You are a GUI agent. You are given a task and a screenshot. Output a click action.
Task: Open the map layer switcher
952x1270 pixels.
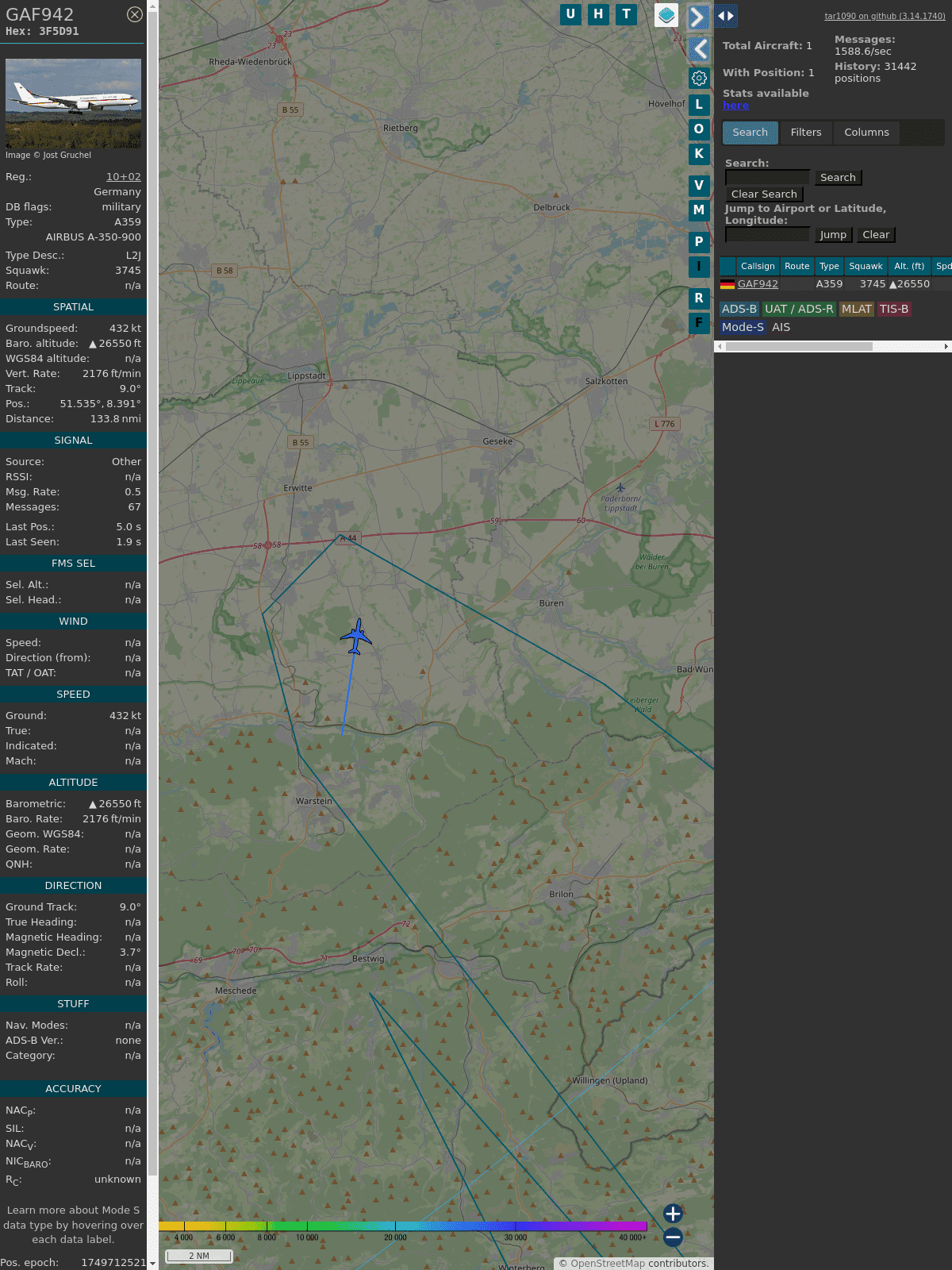[666, 15]
